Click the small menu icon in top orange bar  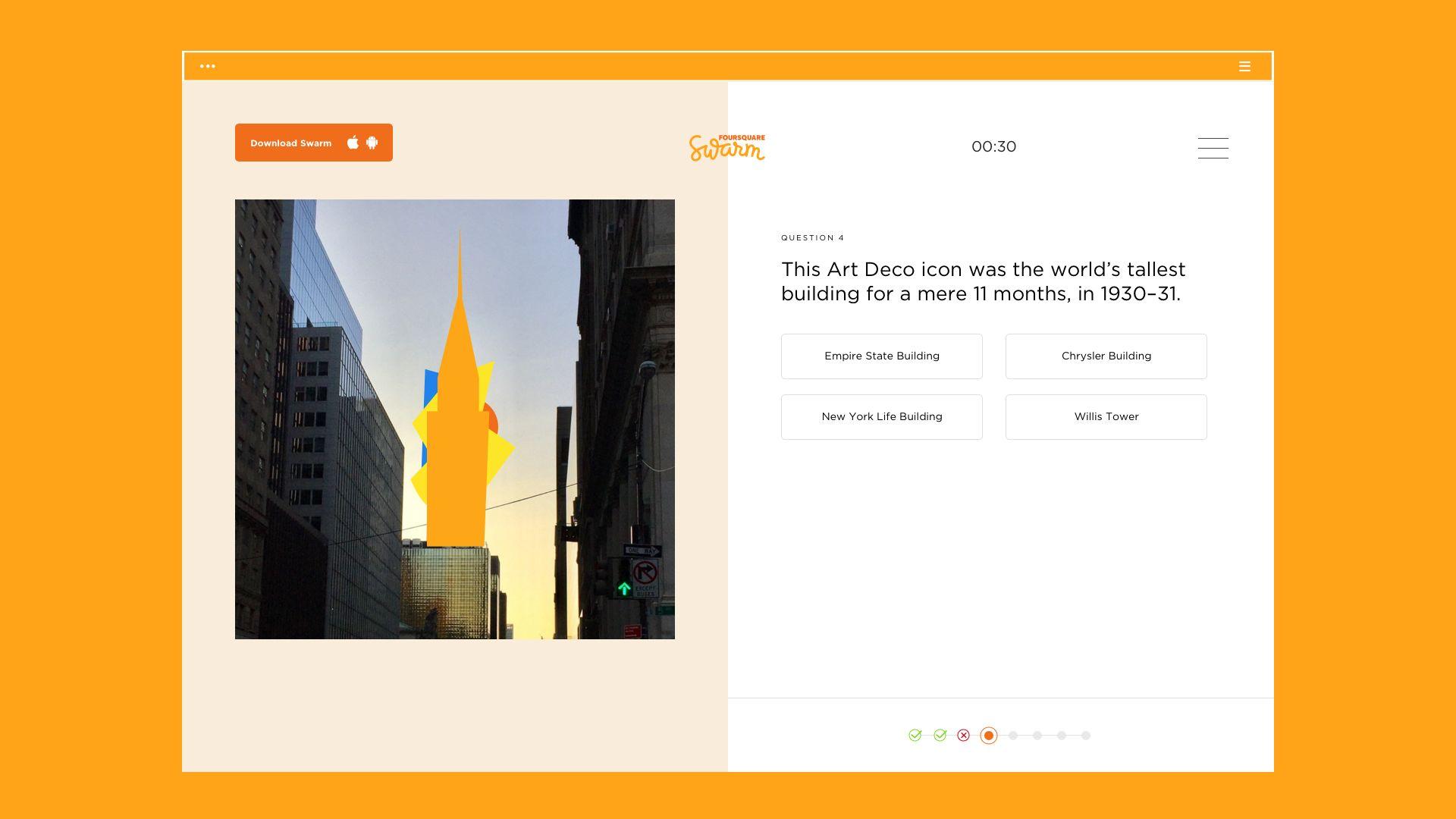click(1244, 67)
